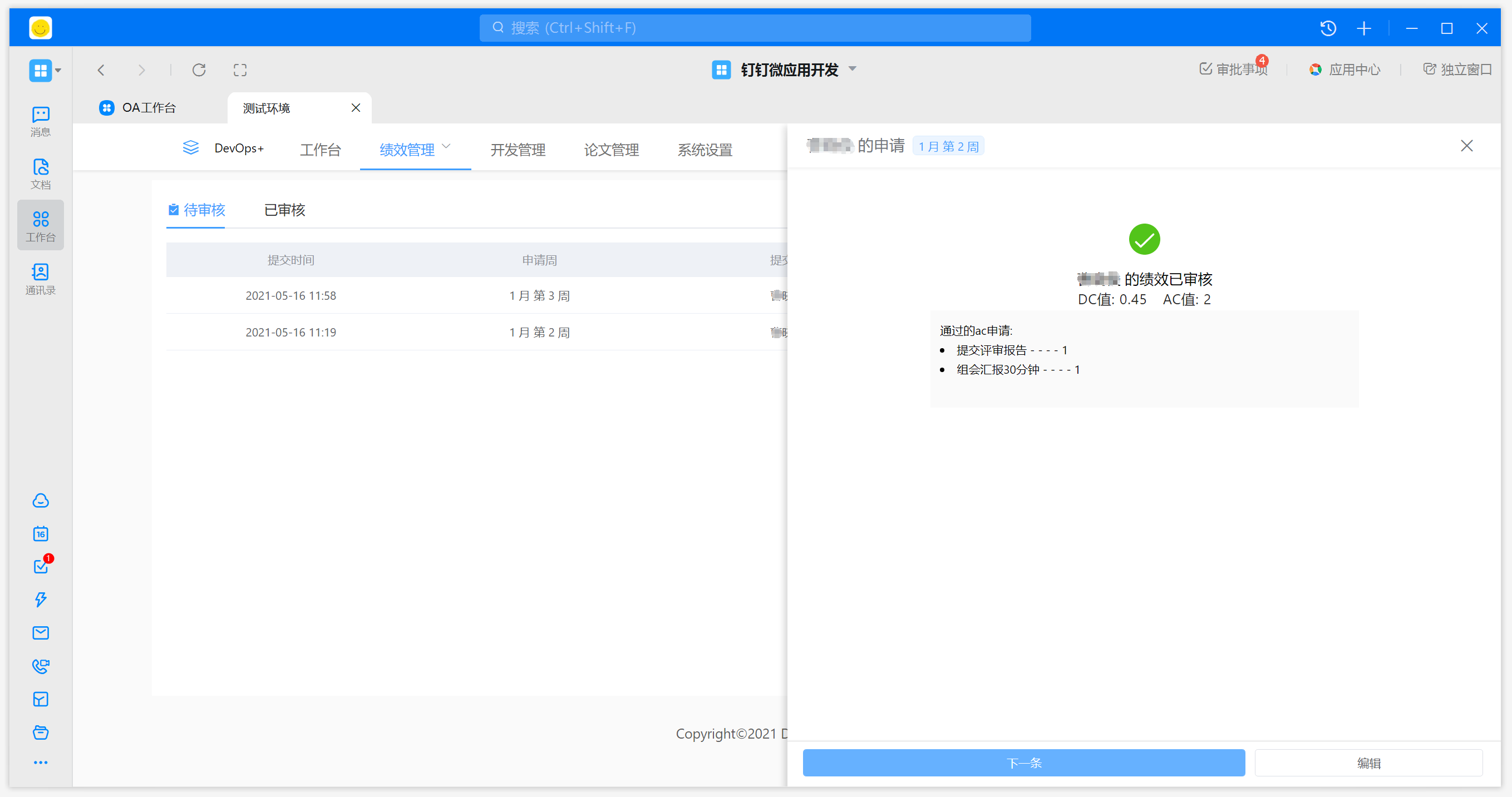Expand the dropdown arrow beside the grid icon
The image size is (1512, 797).
click(58, 71)
